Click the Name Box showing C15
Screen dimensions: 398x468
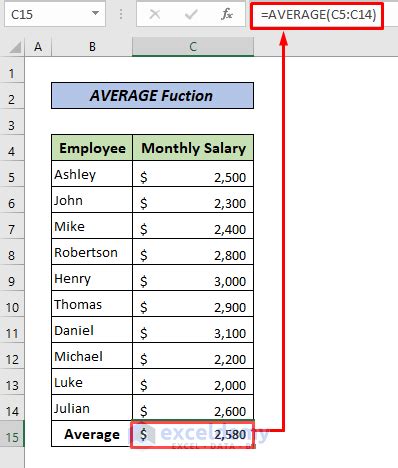55,14
